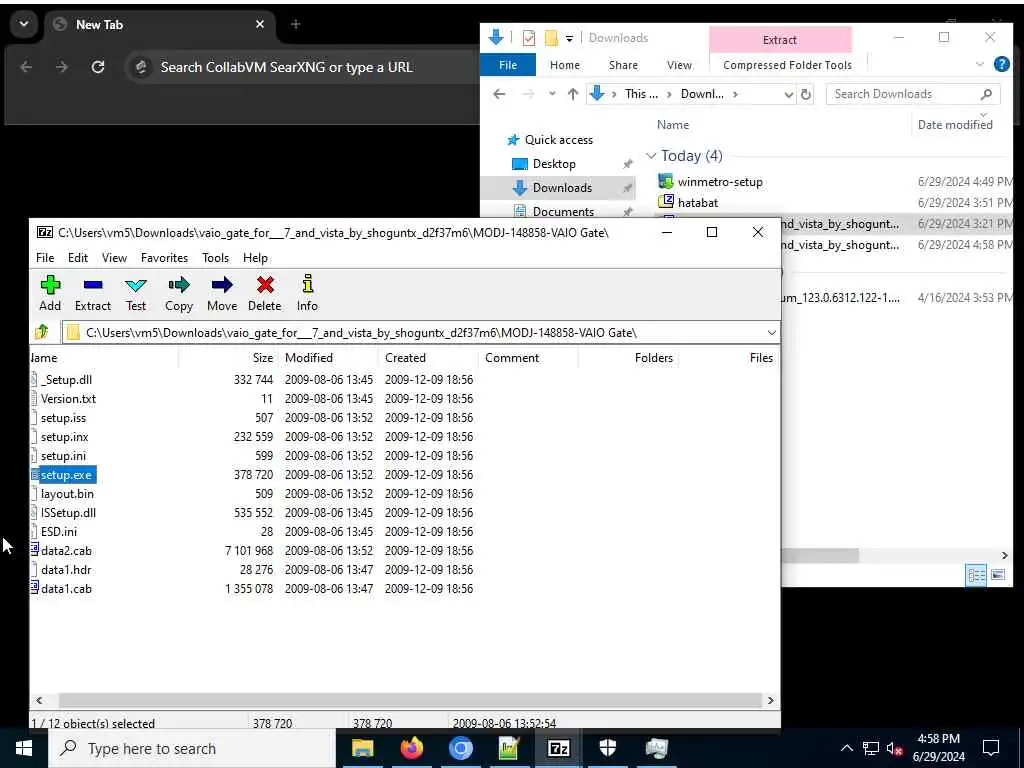Close the New Tab browser tab
1024x768 pixels.
[x=260, y=24]
